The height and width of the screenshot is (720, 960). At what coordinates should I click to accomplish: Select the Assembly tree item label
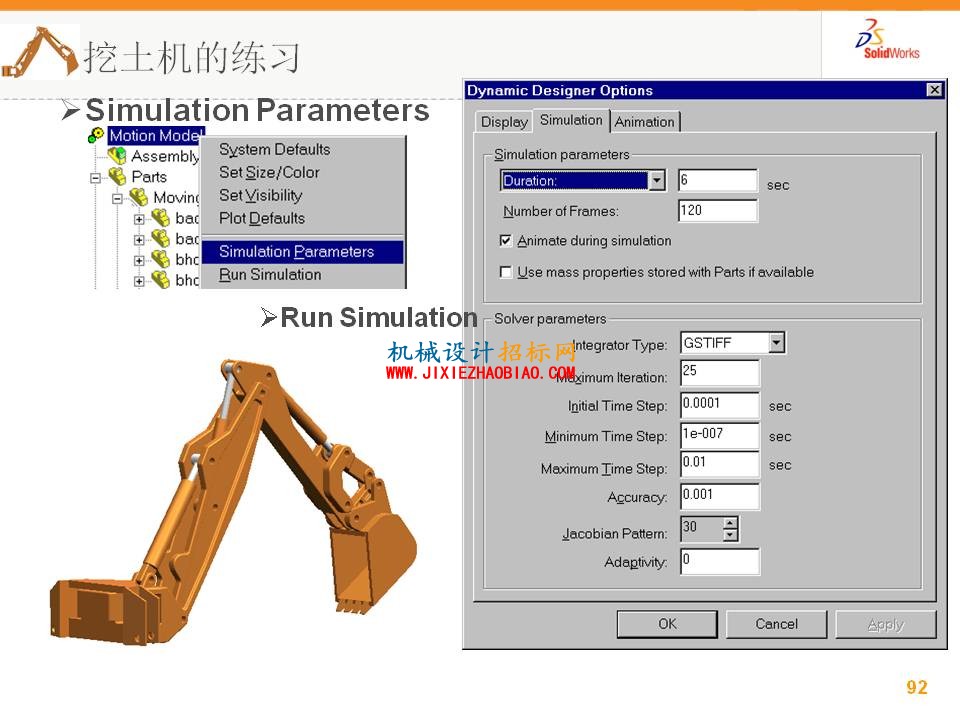(165, 156)
